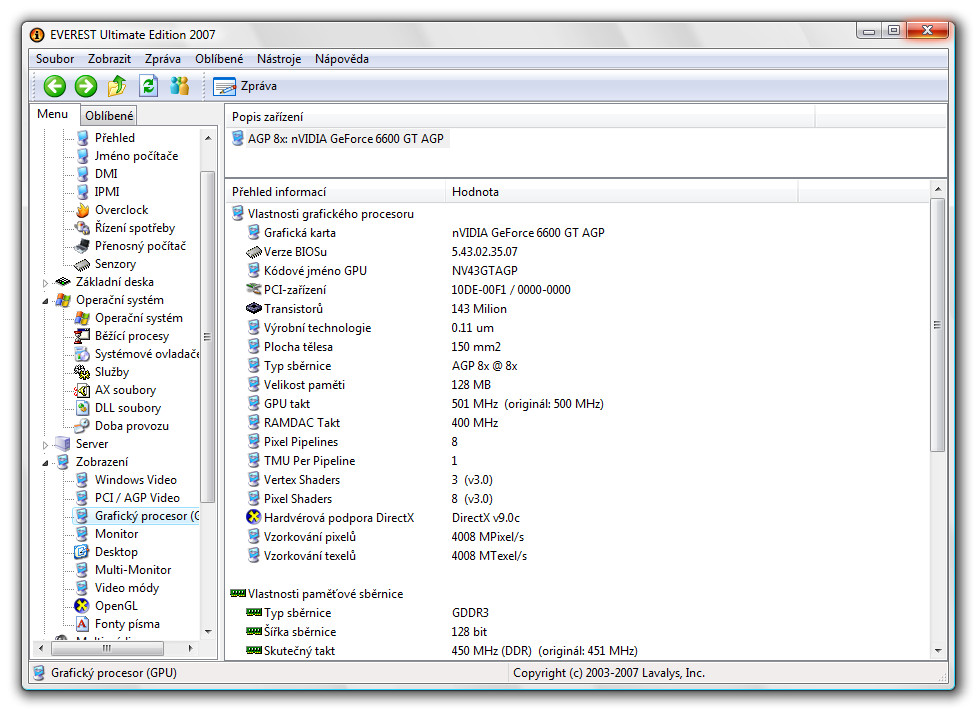Select Grafický procesor tree item
Viewport: 977px width, 711px height.
pos(146,517)
